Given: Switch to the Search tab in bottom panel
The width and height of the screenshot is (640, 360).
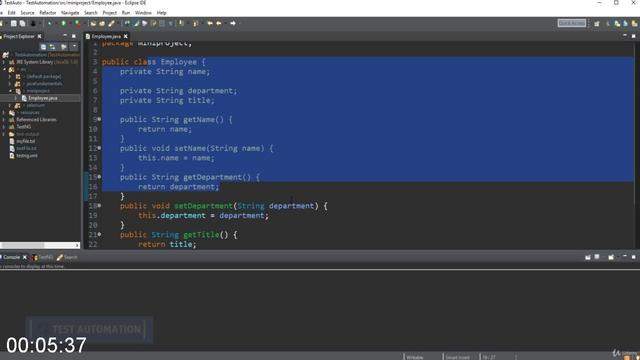Looking at the screenshot, I should (67, 257).
